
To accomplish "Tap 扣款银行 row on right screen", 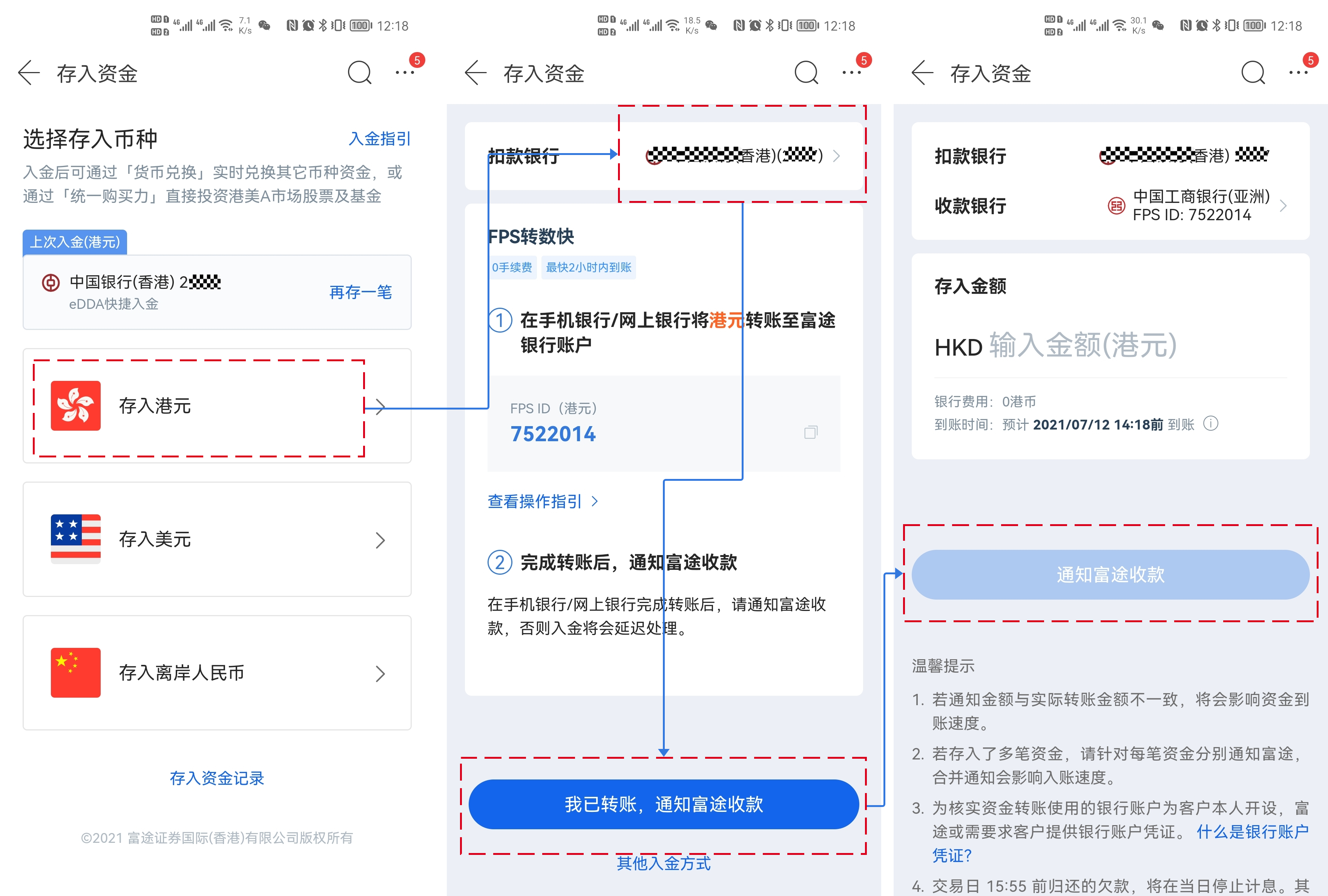I will tap(1110, 155).
